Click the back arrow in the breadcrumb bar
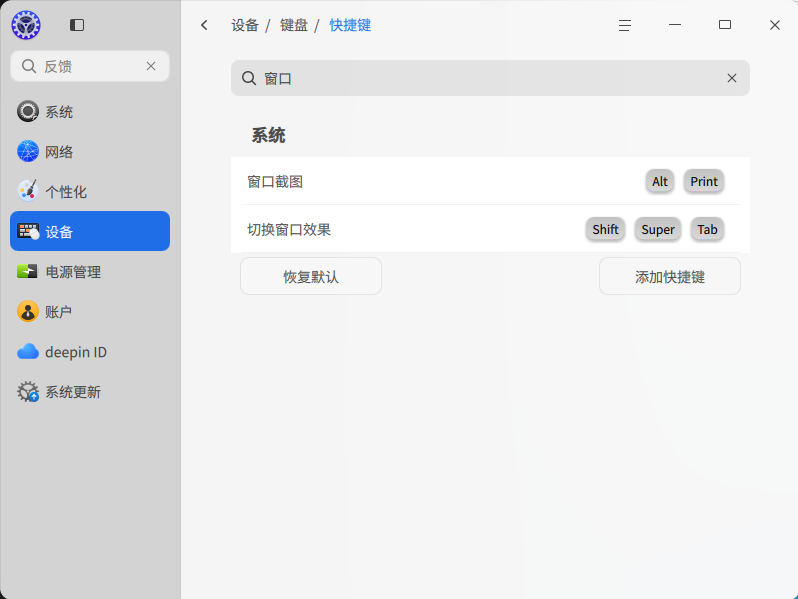798x599 pixels. [x=204, y=25]
